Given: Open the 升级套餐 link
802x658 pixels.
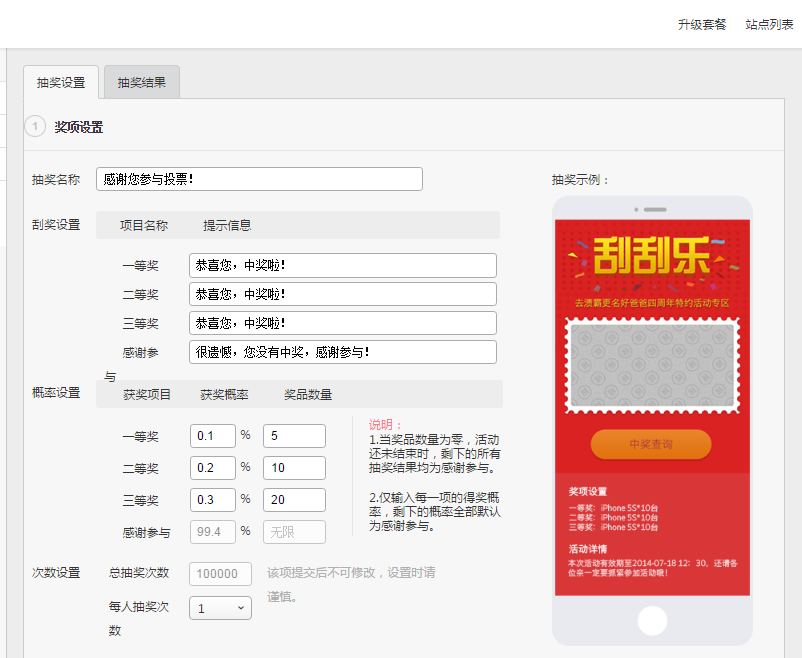Looking at the screenshot, I should [702, 24].
